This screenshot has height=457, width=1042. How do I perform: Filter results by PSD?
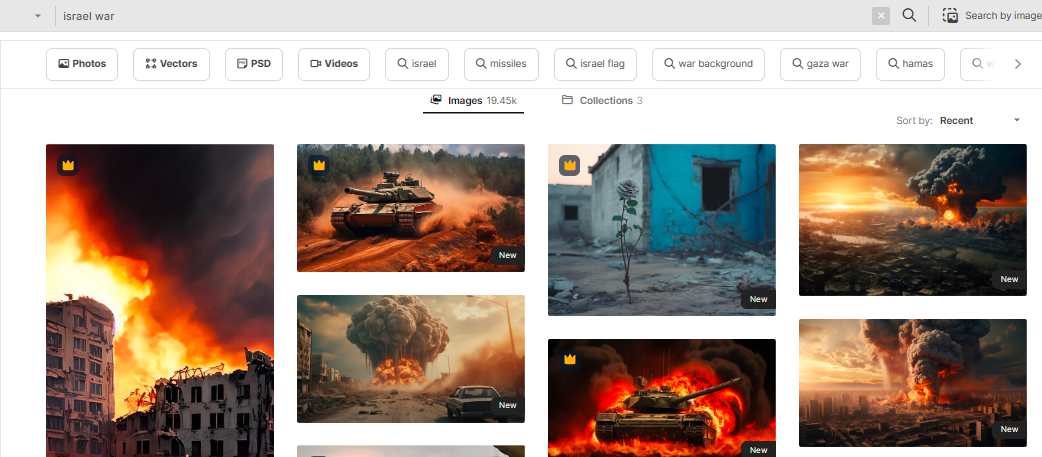254,64
